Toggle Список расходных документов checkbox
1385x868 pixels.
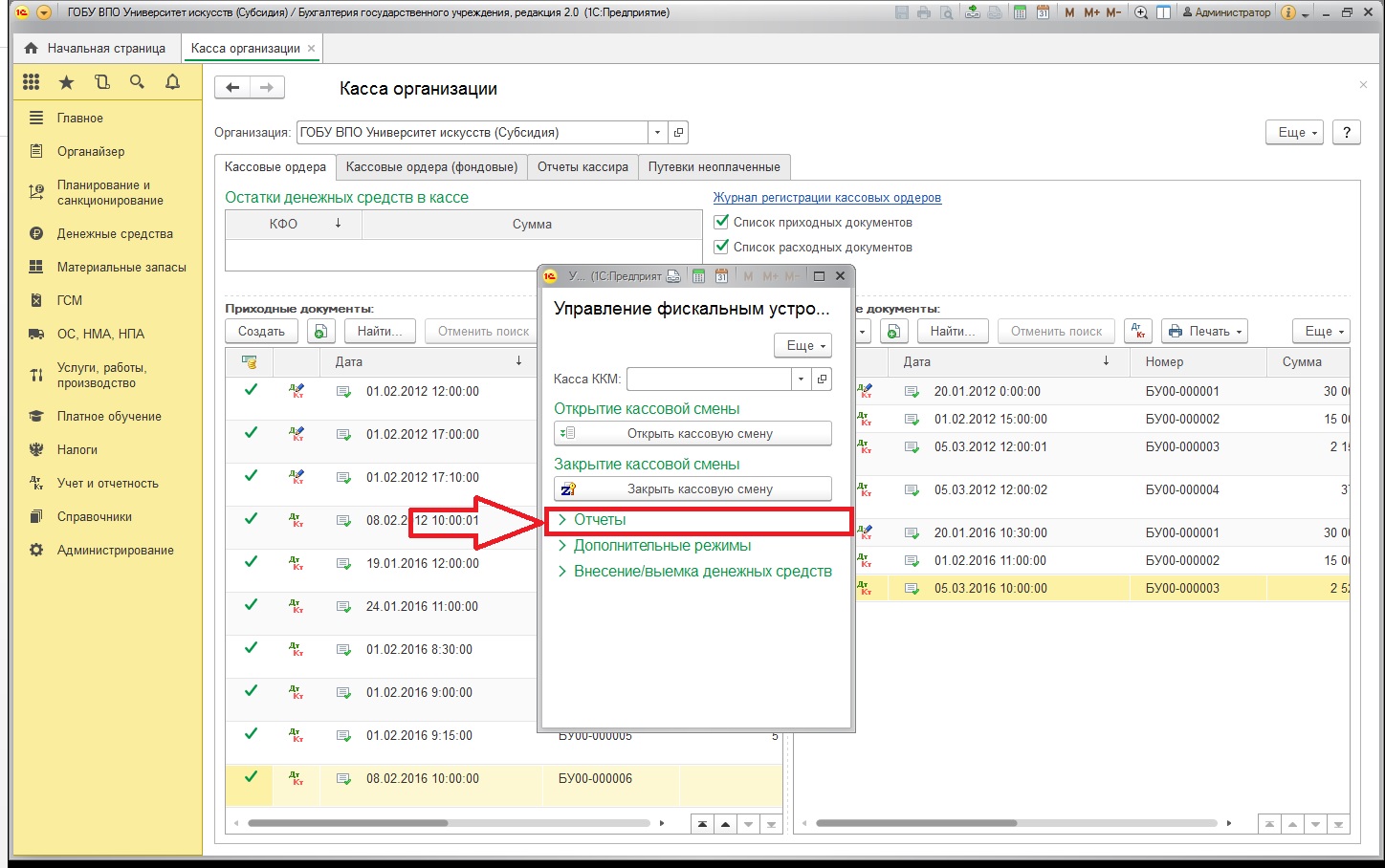point(722,247)
